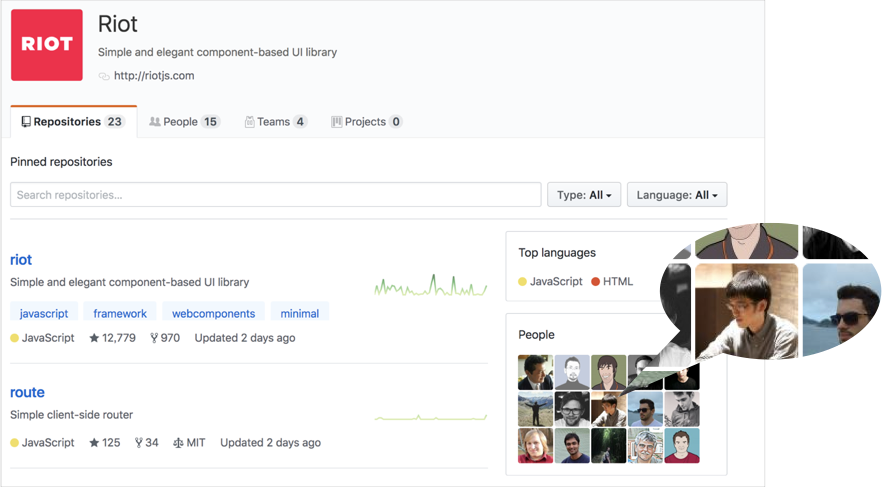The image size is (882, 487).
Task: Click the project board icon in Projects tab
Action: tap(336, 121)
